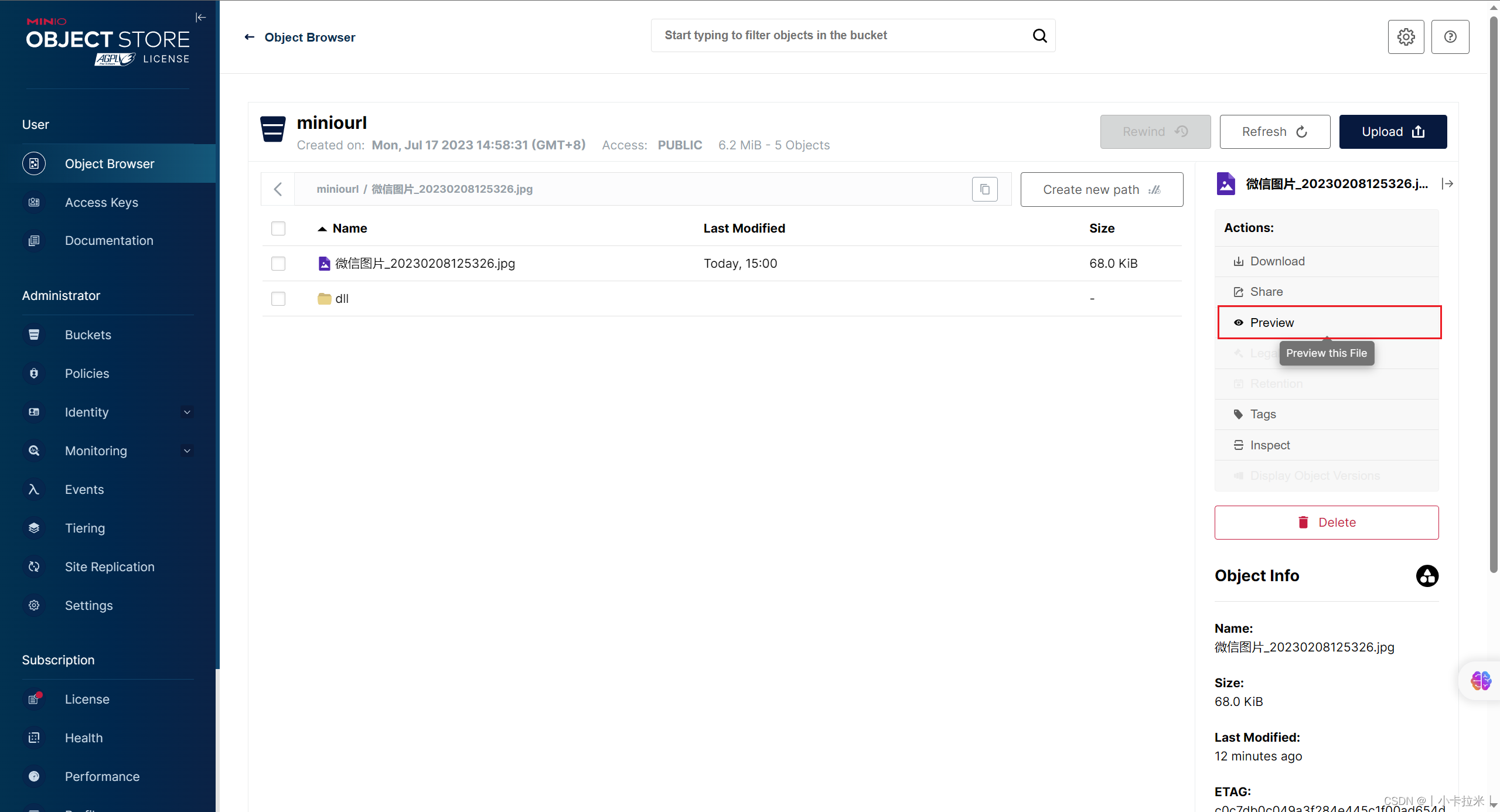Sort objects by Name column arrow
Viewport: 1500px width, 812px height.
coord(322,229)
